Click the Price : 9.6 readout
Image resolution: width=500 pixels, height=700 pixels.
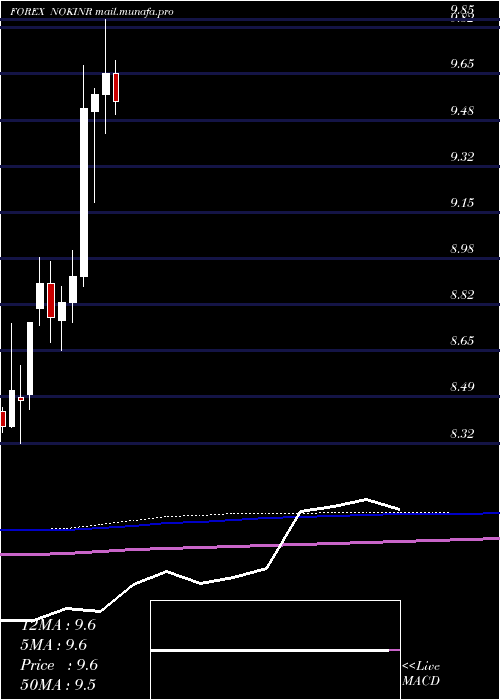pyautogui.click(x=59, y=665)
